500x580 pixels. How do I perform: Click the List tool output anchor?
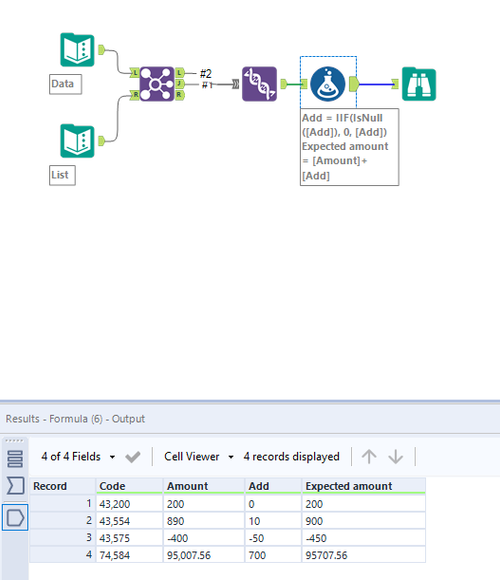point(101,141)
